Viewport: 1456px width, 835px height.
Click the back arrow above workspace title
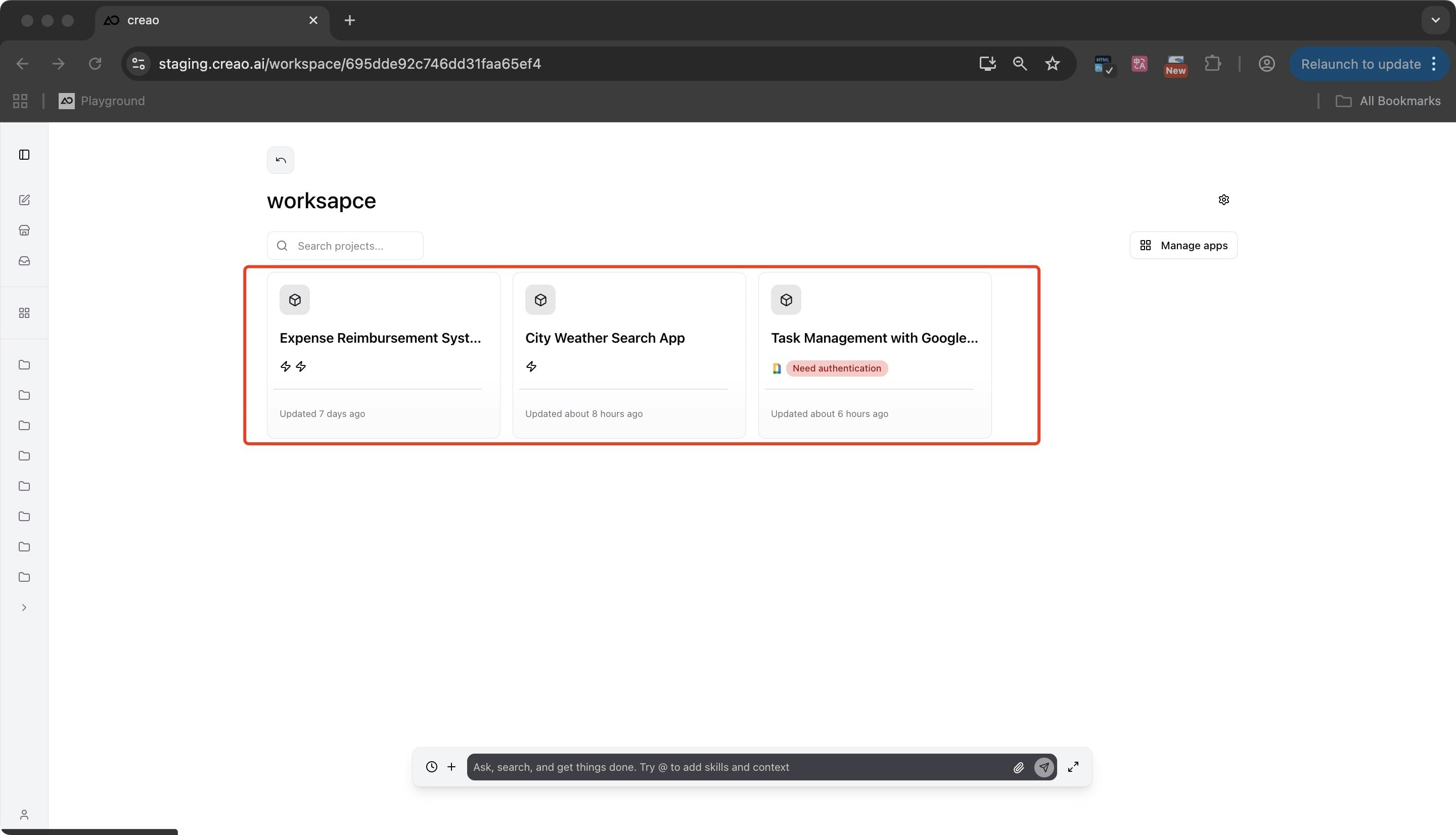pyautogui.click(x=281, y=160)
